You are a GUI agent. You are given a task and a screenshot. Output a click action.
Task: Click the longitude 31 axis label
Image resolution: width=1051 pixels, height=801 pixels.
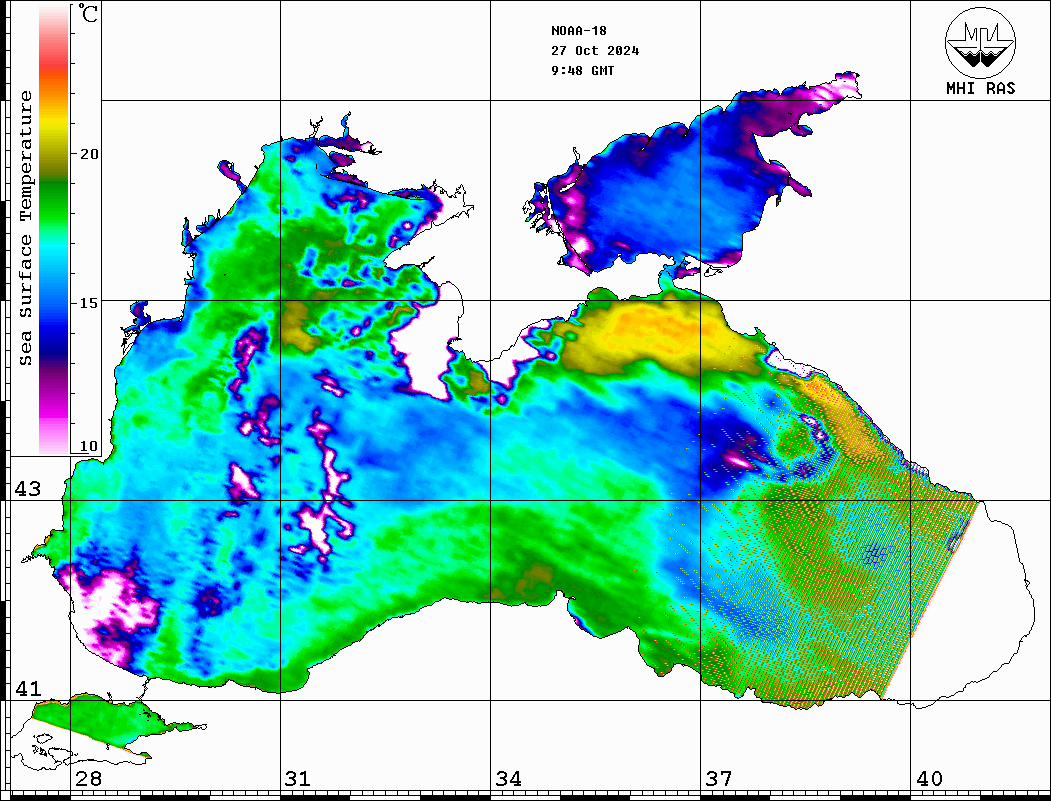point(298,779)
